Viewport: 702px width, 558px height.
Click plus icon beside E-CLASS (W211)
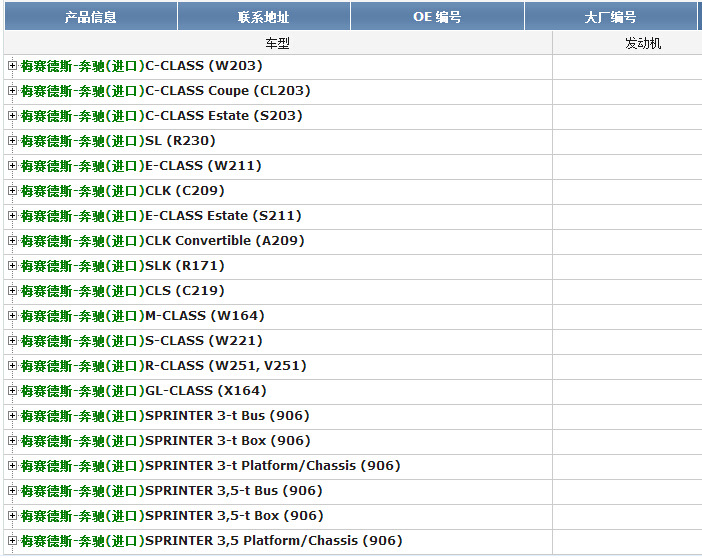click(13, 166)
